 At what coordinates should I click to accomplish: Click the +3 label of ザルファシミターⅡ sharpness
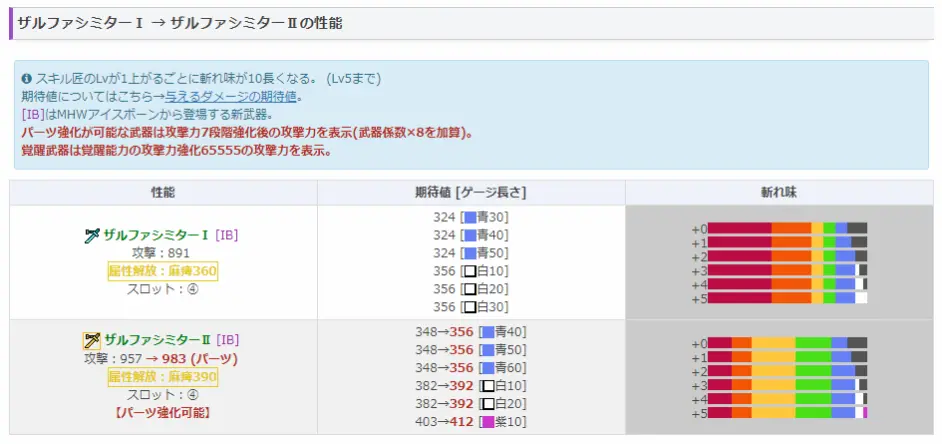(x=700, y=385)
